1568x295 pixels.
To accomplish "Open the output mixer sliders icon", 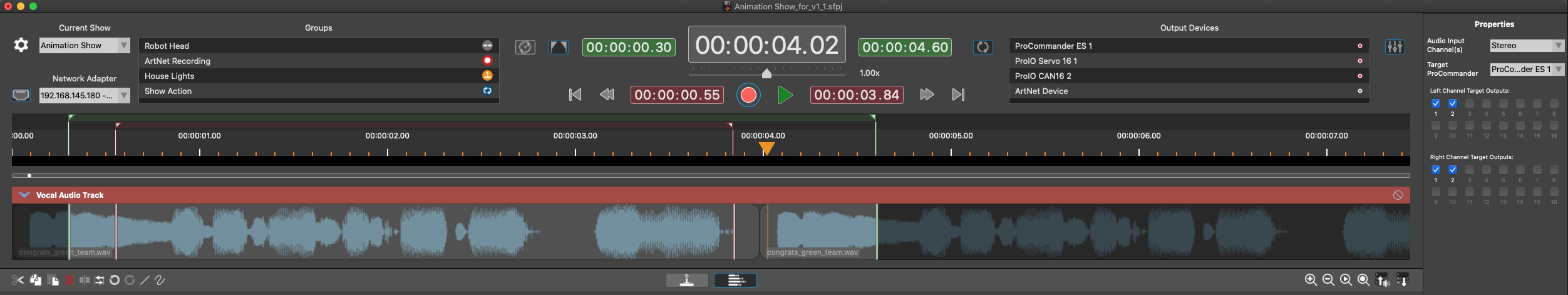I will (x=1395, y=47).
